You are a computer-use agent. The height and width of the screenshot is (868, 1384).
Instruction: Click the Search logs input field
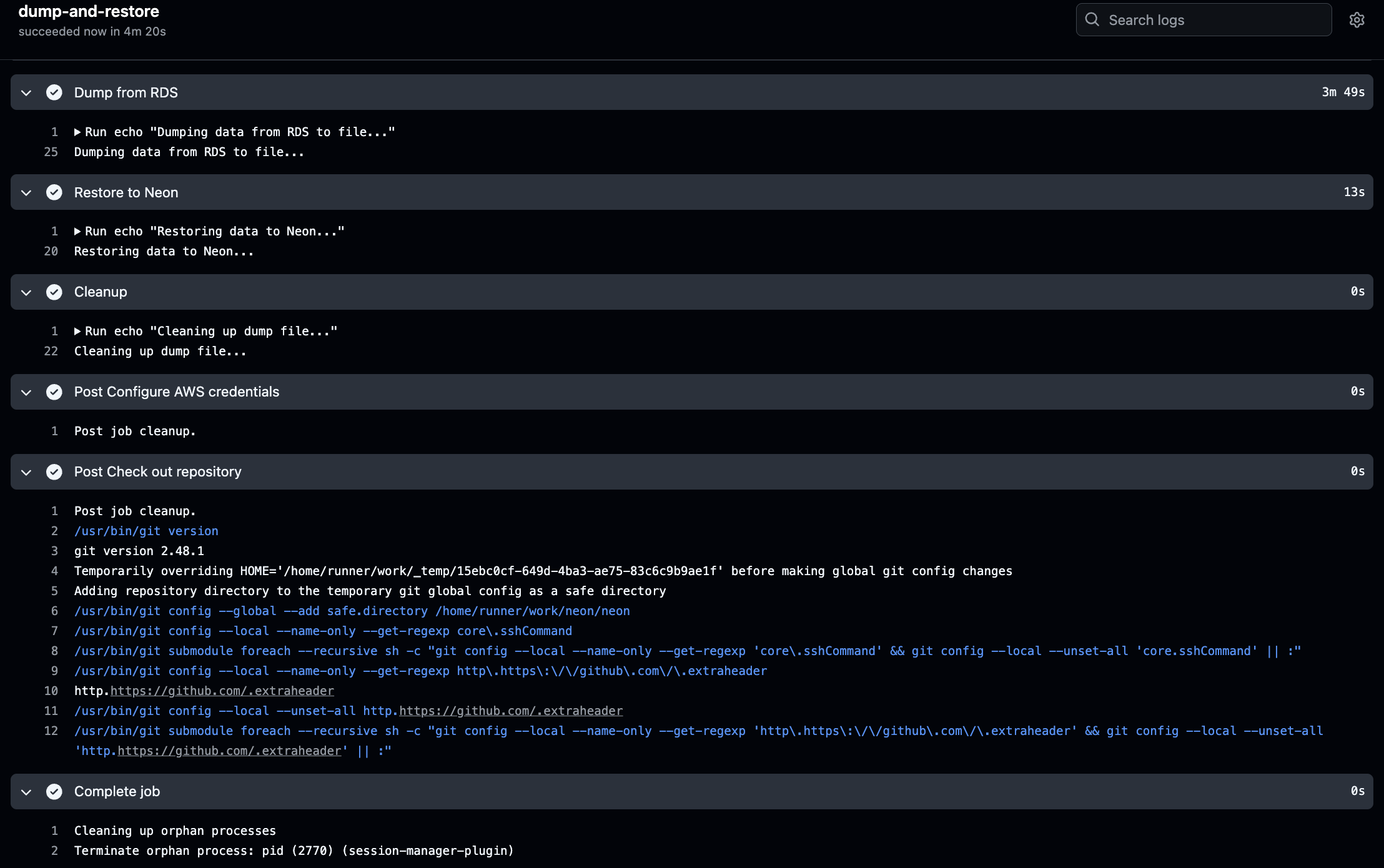(x=1204, y=20)
